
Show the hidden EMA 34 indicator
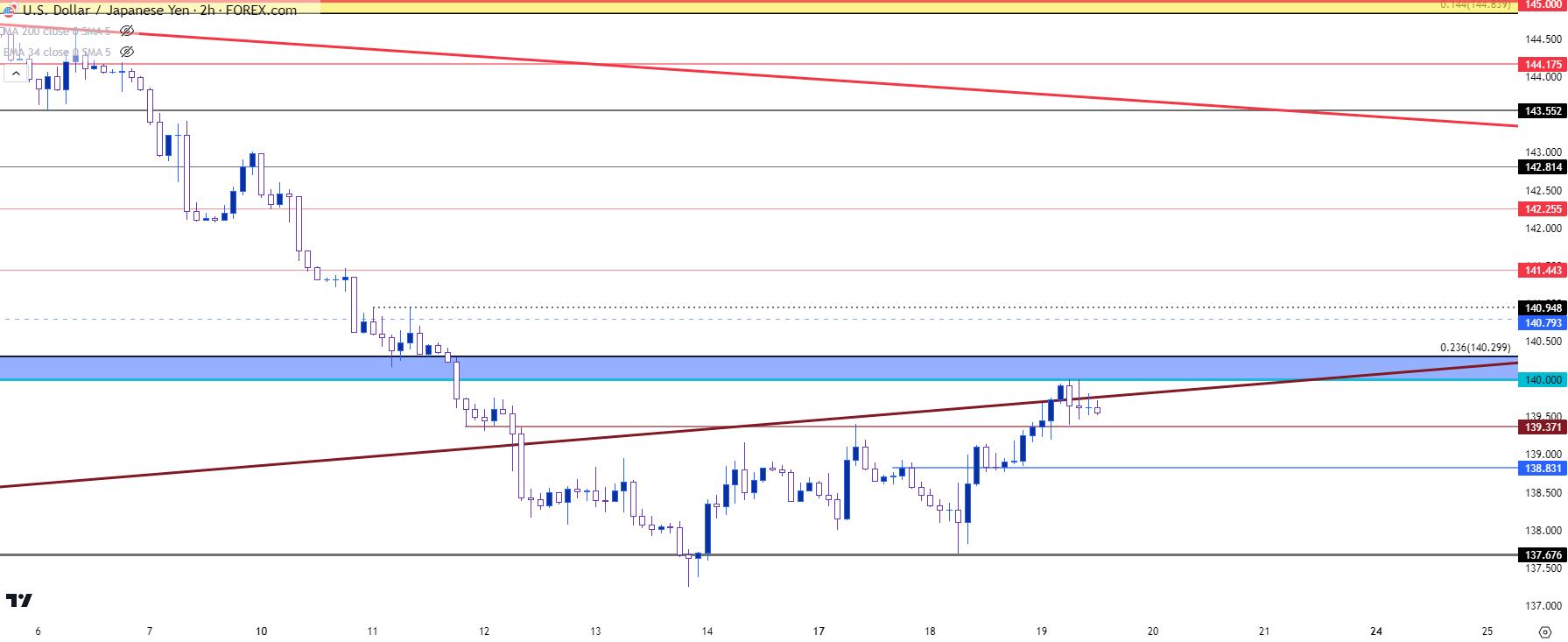[x=127, y=52]
